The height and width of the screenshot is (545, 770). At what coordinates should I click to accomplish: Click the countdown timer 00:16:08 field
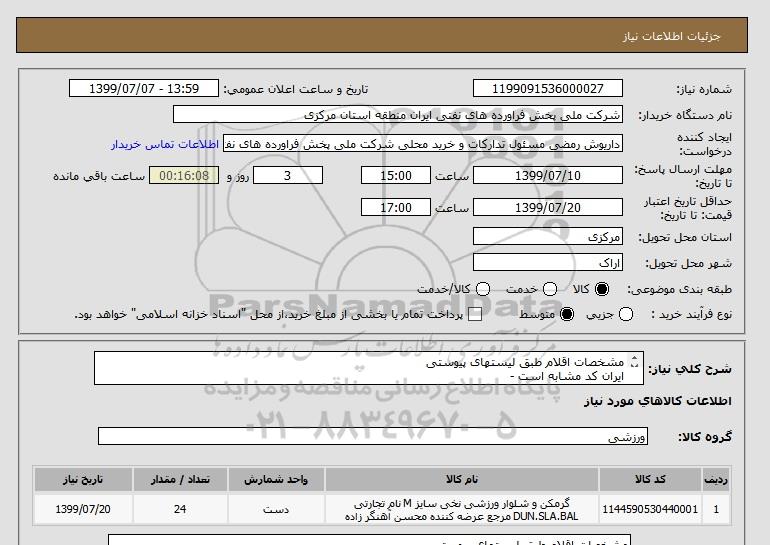[x=184, y=175]
